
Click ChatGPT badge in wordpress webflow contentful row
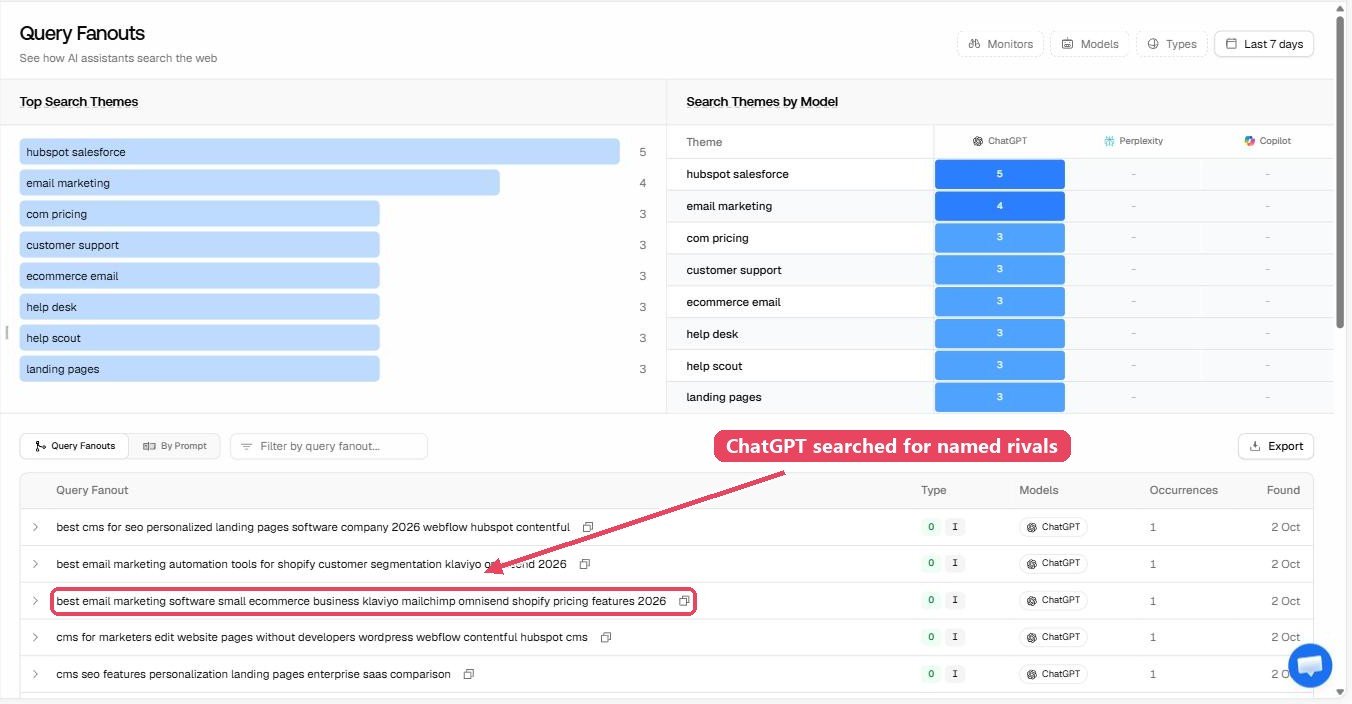point(1053,637)
